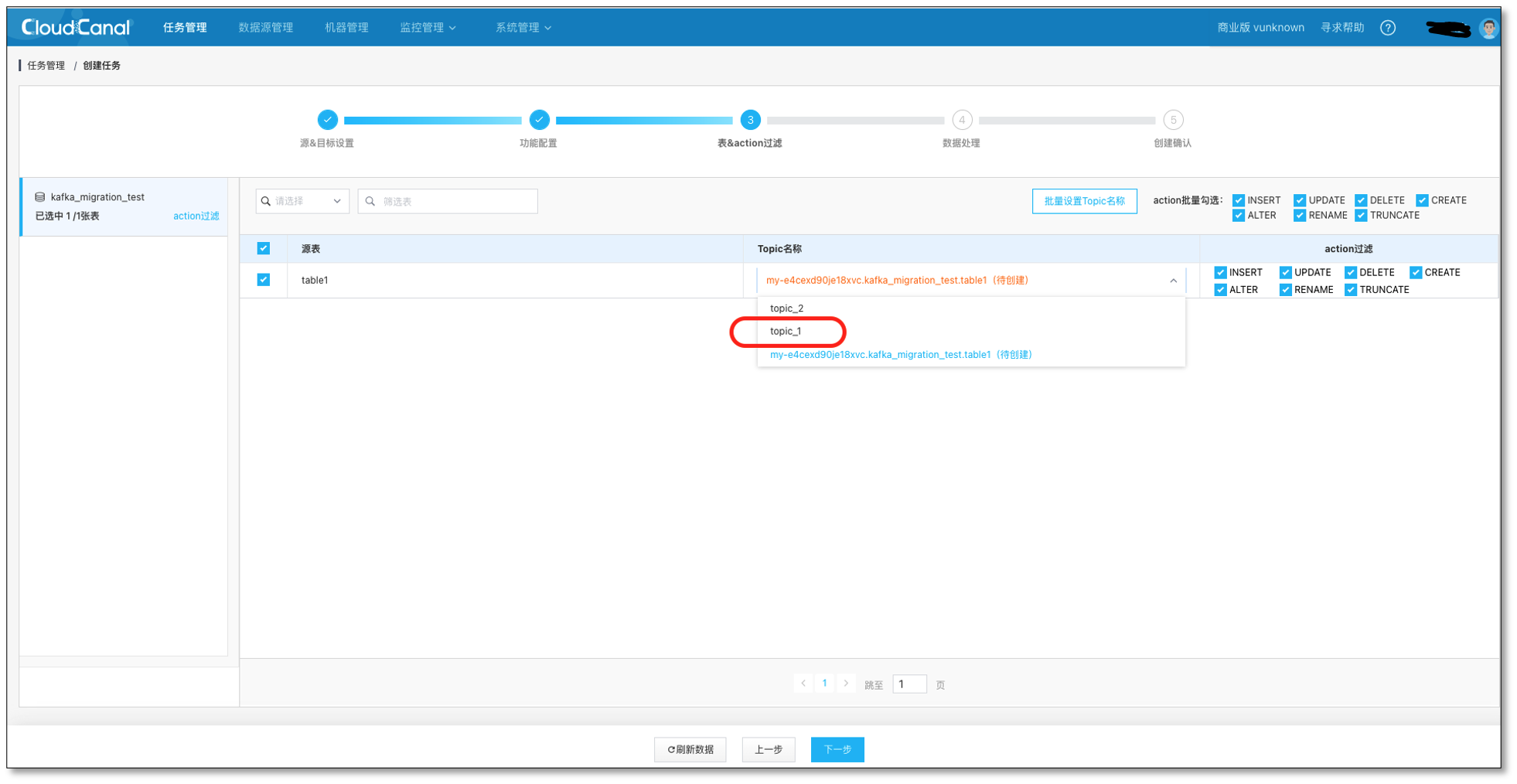This screenshot has height=784, width=1517.
Task: Click 批量设置Topic名称 button
Action: coord(1084,201)
